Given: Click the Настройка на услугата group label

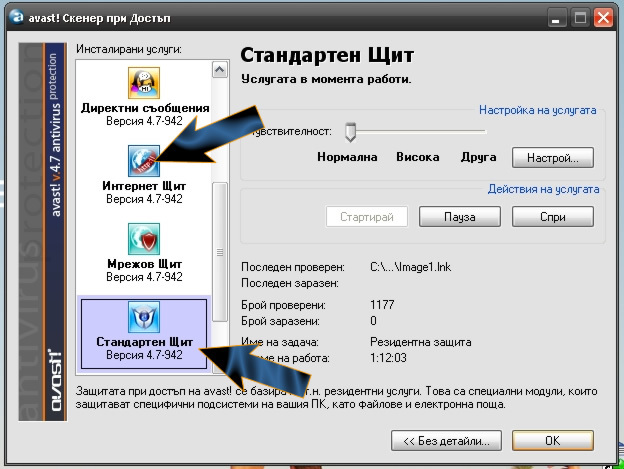Looking at the screenshot, I should point(538,110).
